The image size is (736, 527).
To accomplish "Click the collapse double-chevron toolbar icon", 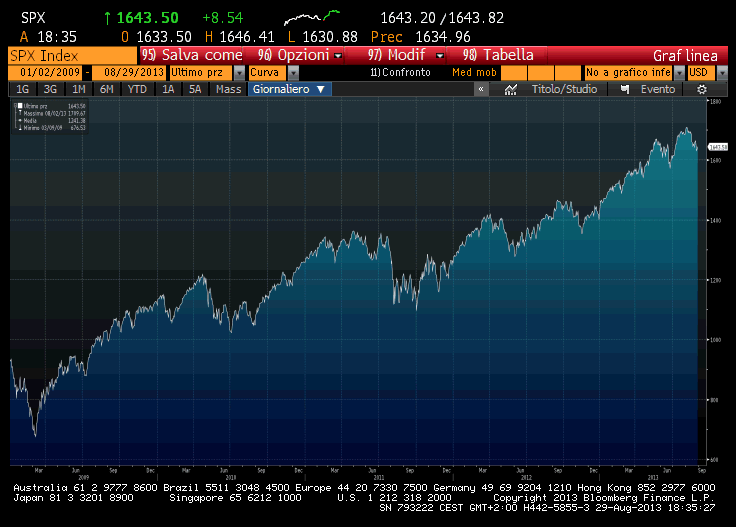I will [x=481, y=89].
